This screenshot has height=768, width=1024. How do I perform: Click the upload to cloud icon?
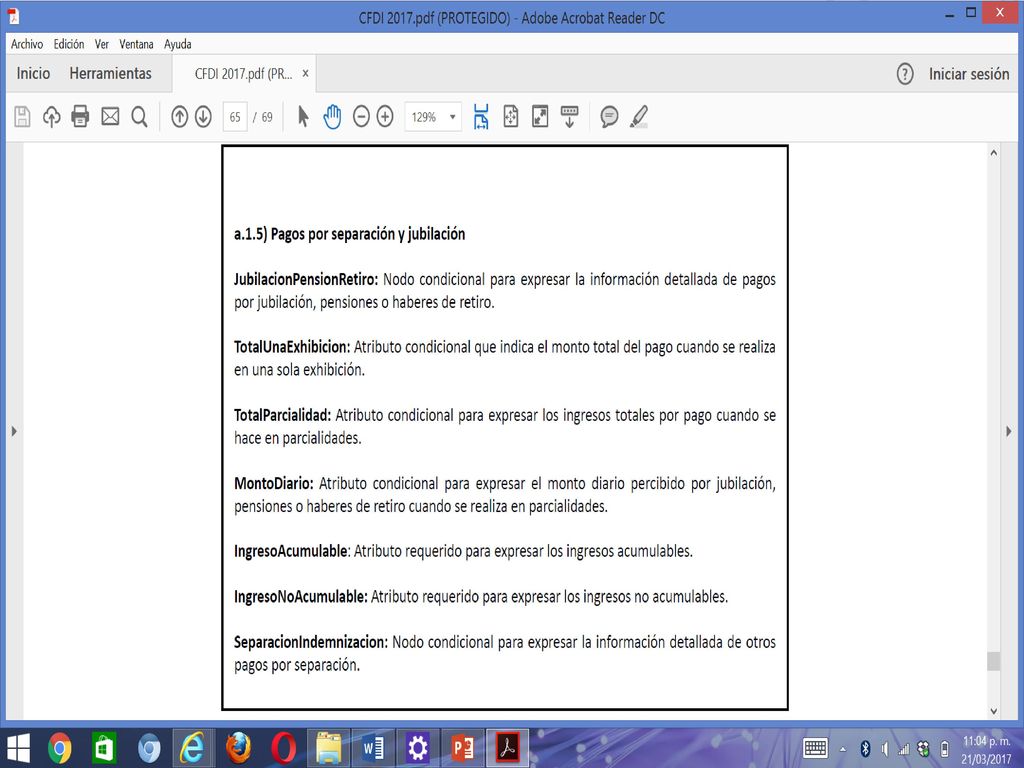52,117
